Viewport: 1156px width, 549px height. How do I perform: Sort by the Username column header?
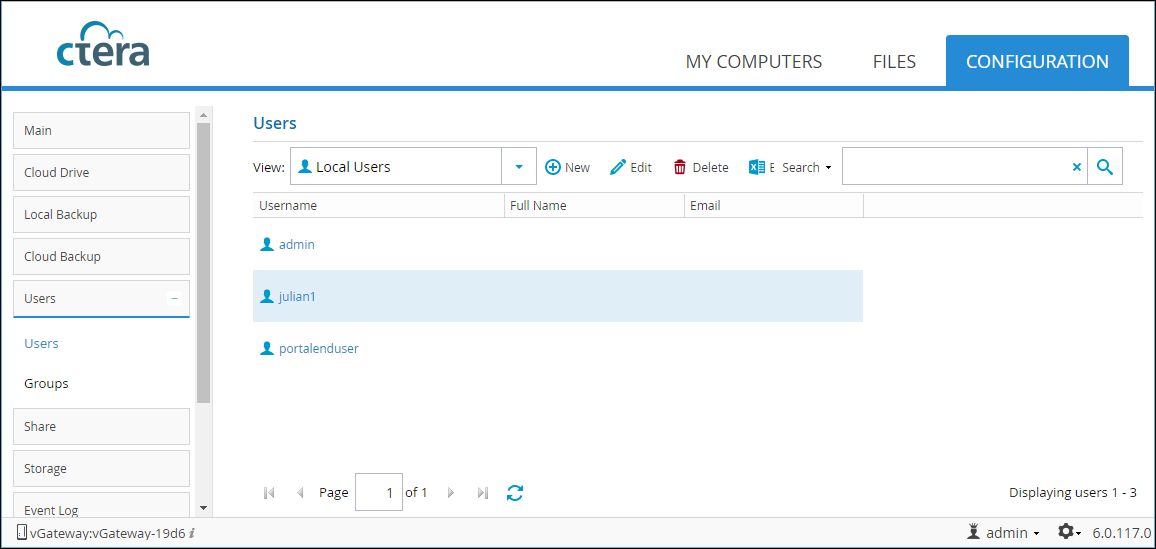point(379,206)
